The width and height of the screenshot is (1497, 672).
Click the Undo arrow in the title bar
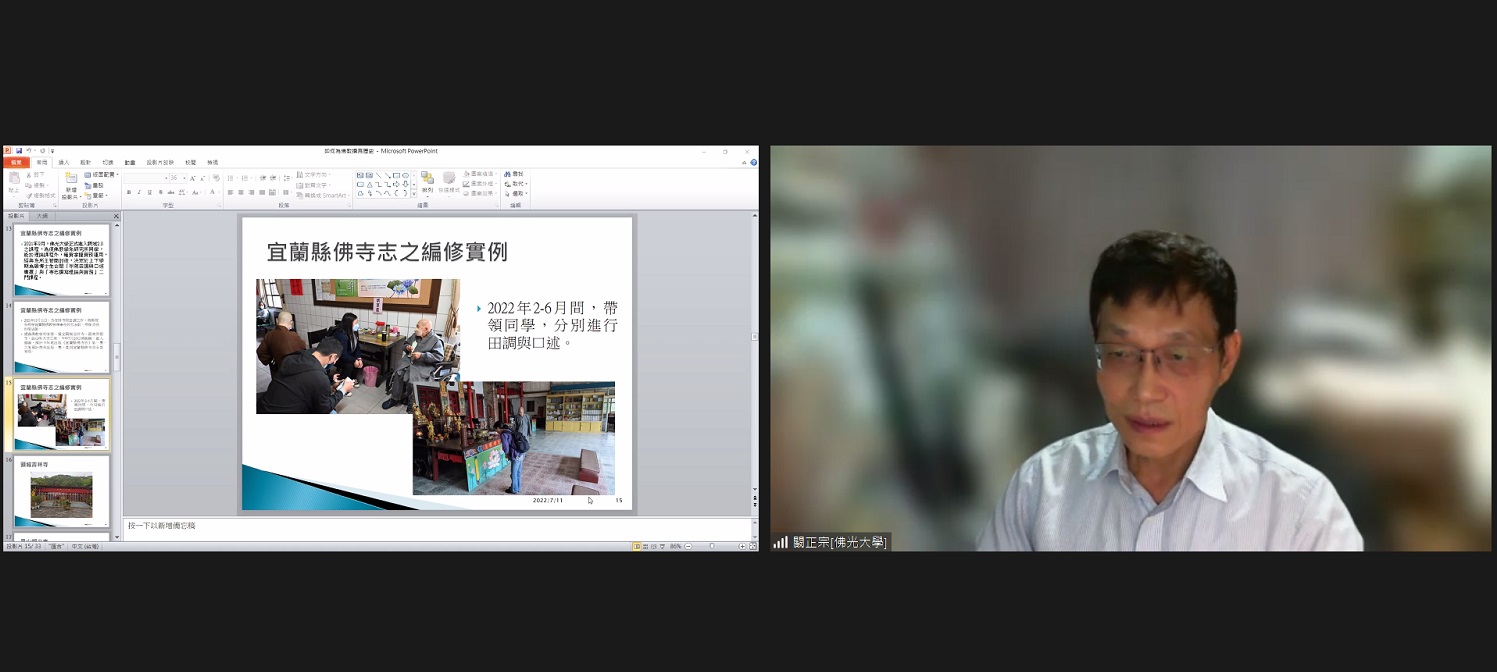pos(29,151)
